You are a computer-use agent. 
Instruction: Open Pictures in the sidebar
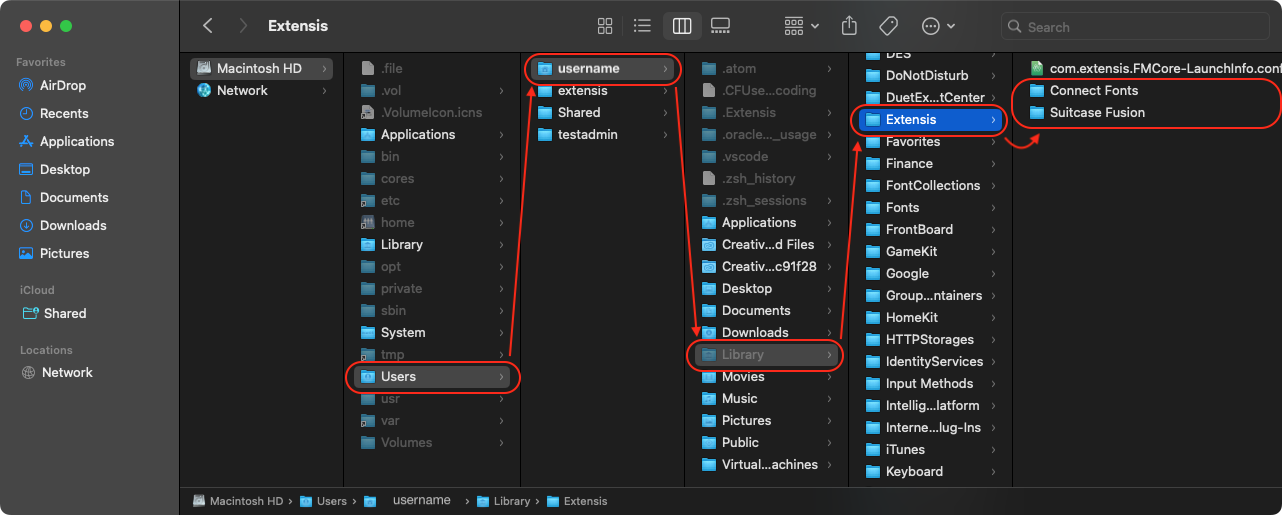pos(64,253)
